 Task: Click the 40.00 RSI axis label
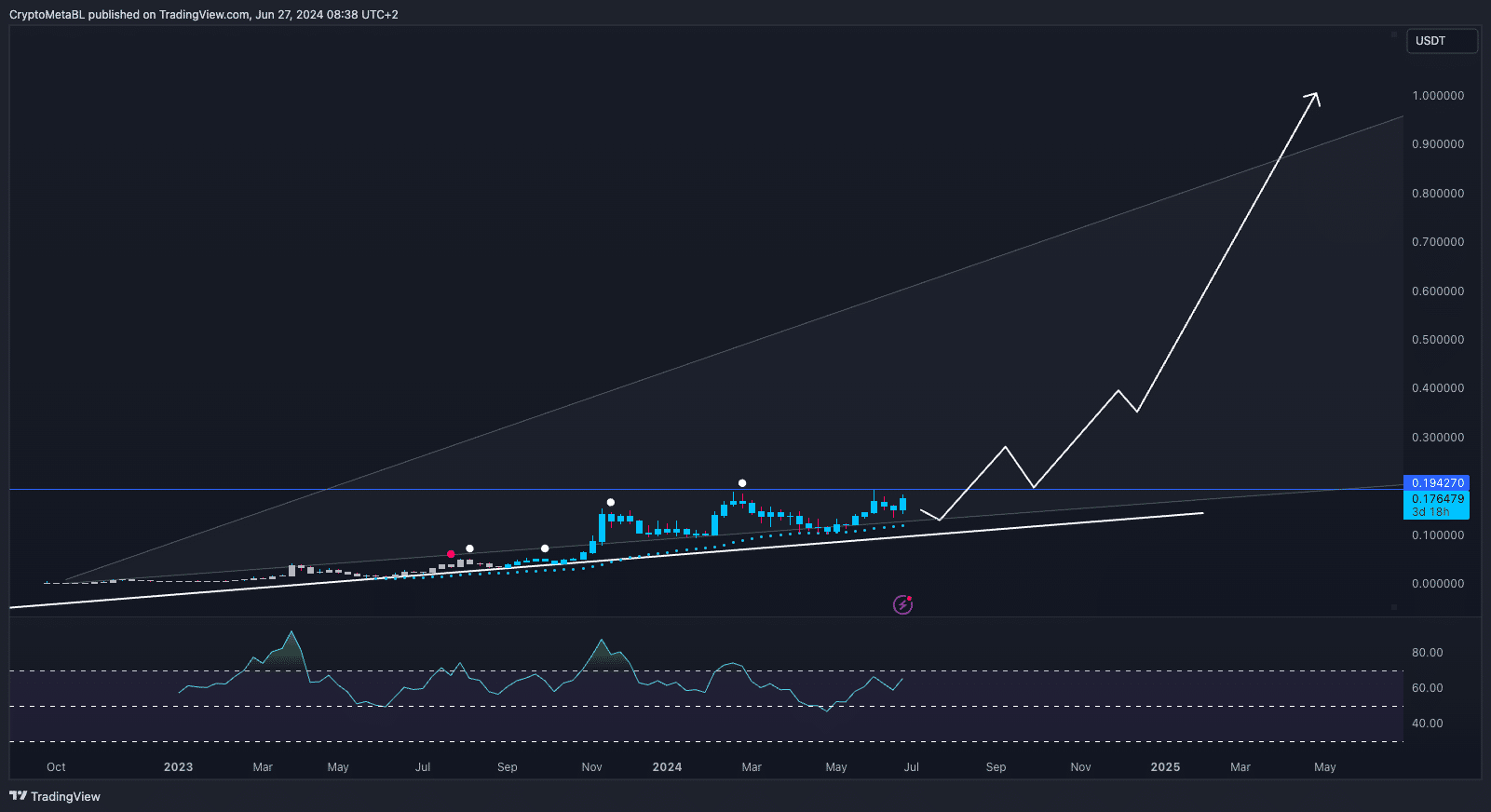pos(1428,724)
